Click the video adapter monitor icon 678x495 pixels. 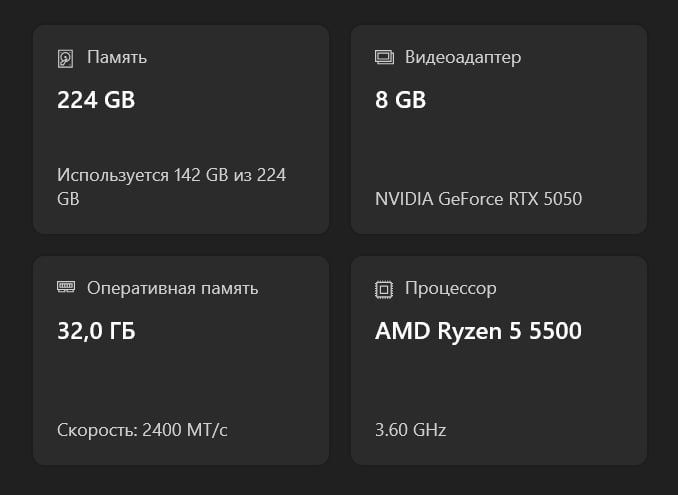(x=384, y=58)
